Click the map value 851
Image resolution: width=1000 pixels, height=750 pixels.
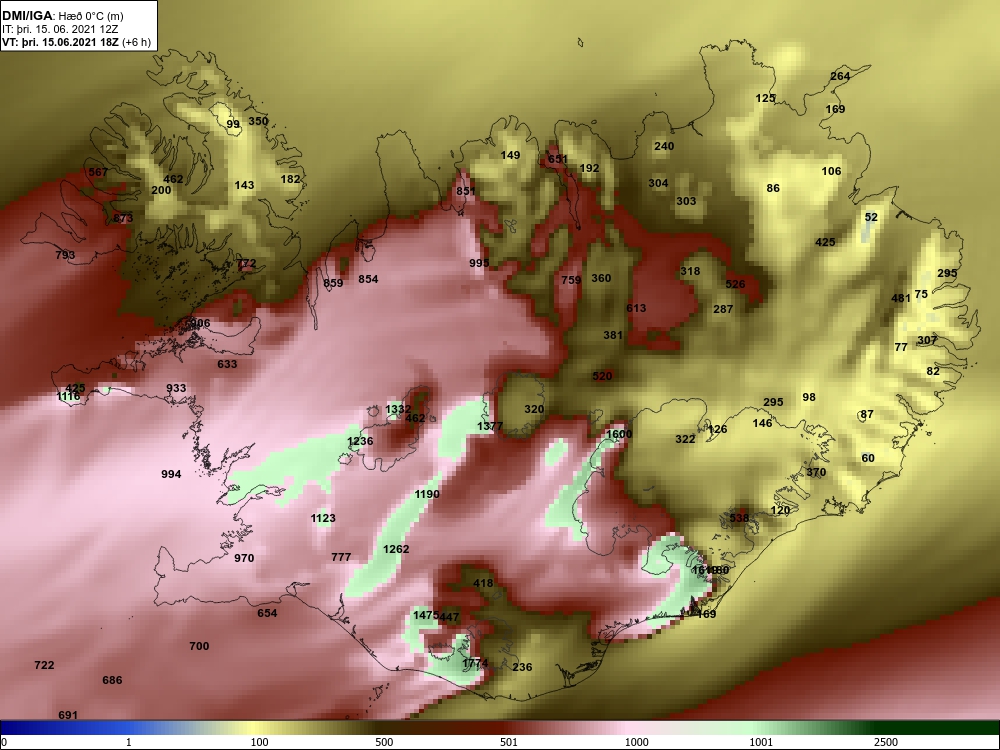point(466,191)
